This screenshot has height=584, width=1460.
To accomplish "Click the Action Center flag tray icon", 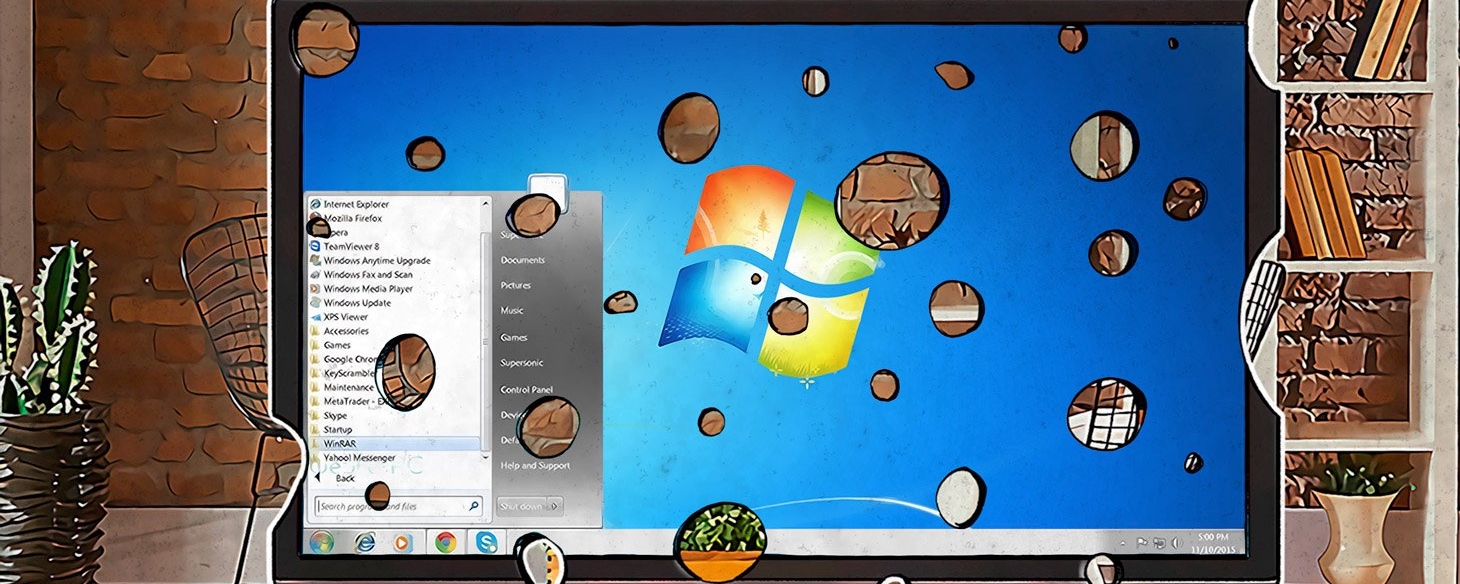I will click(1140, 543).
